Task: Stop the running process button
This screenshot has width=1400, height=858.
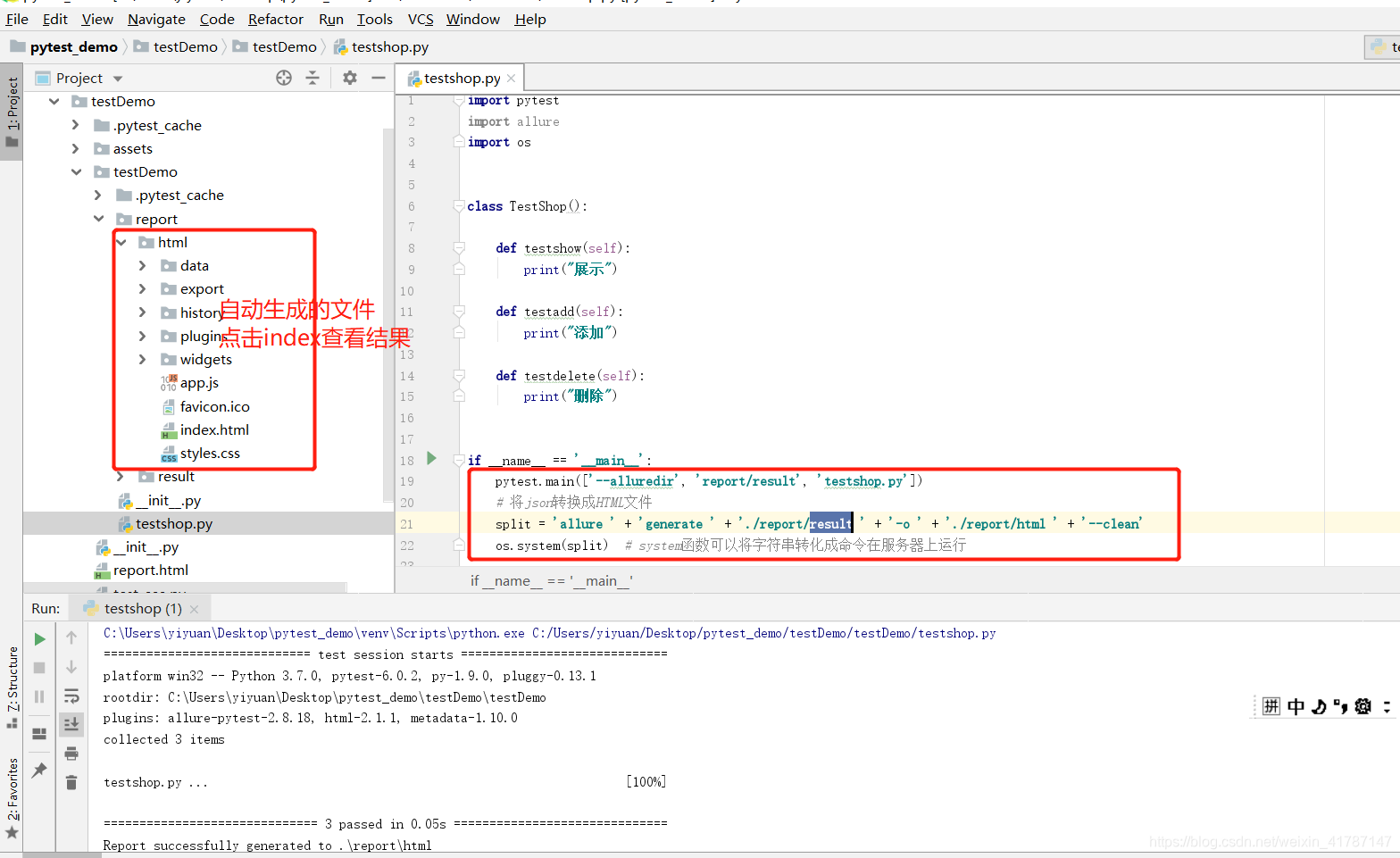Action: click(x=39, y=668)
